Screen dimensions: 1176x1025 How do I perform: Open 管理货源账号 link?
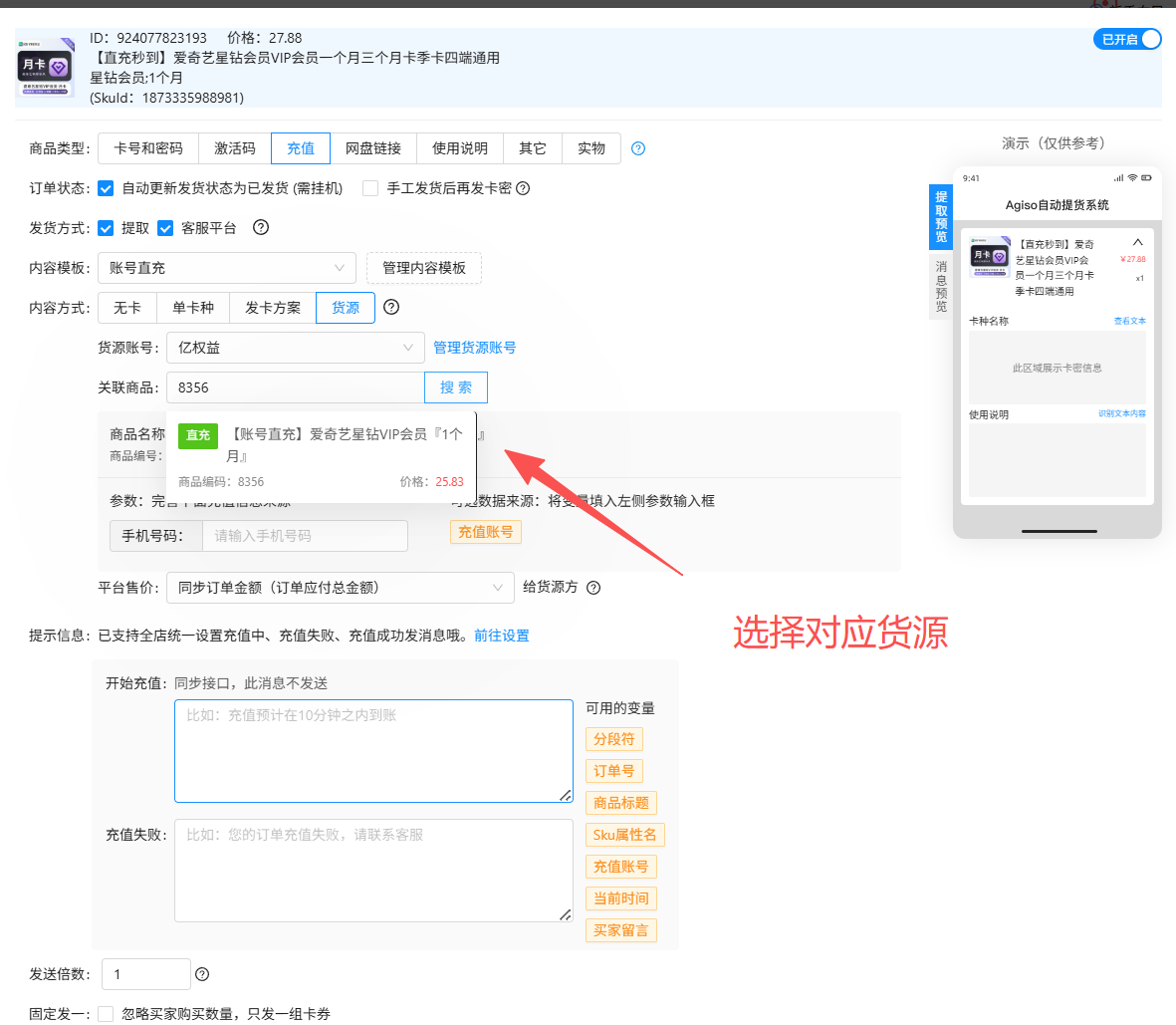pyautogui.click(x=475, y=348)
